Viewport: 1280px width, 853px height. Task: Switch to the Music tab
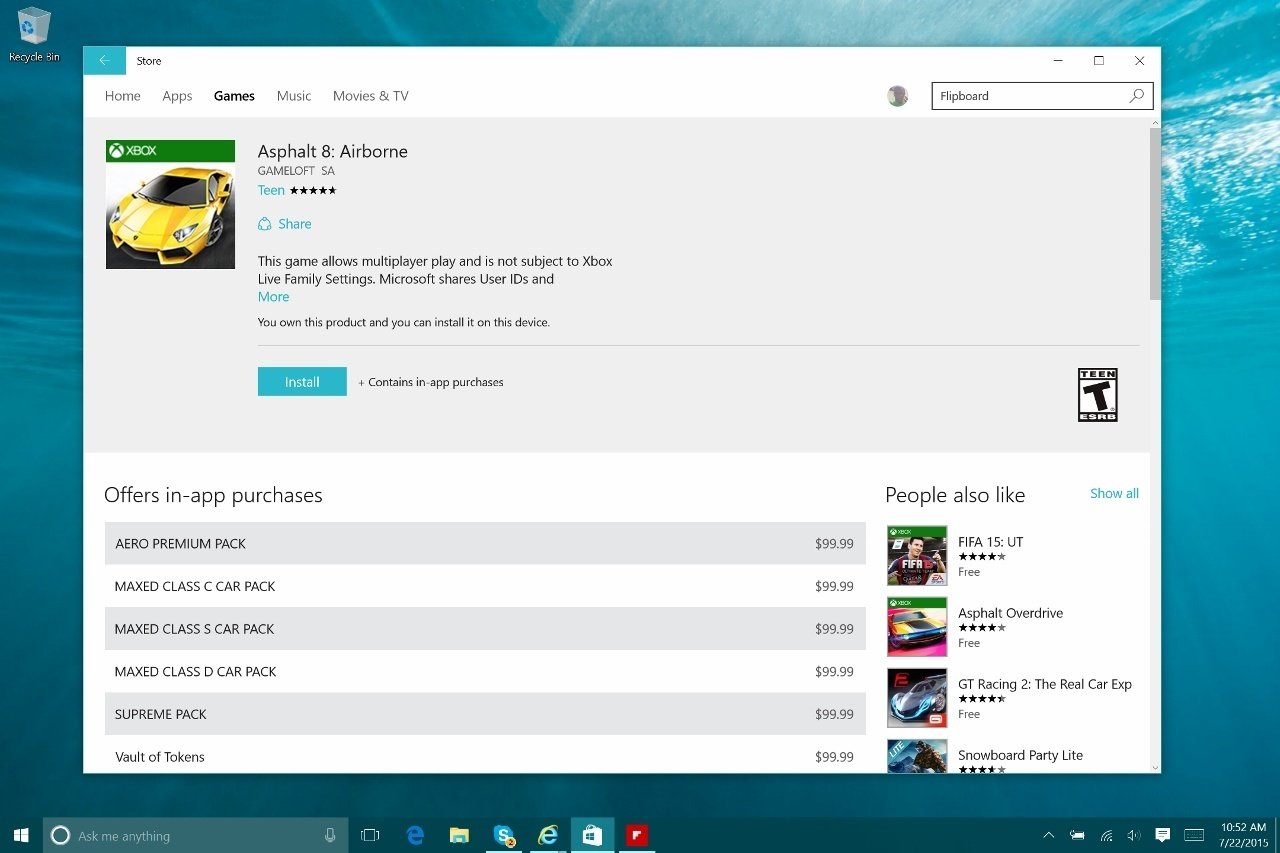pos(294,96)
